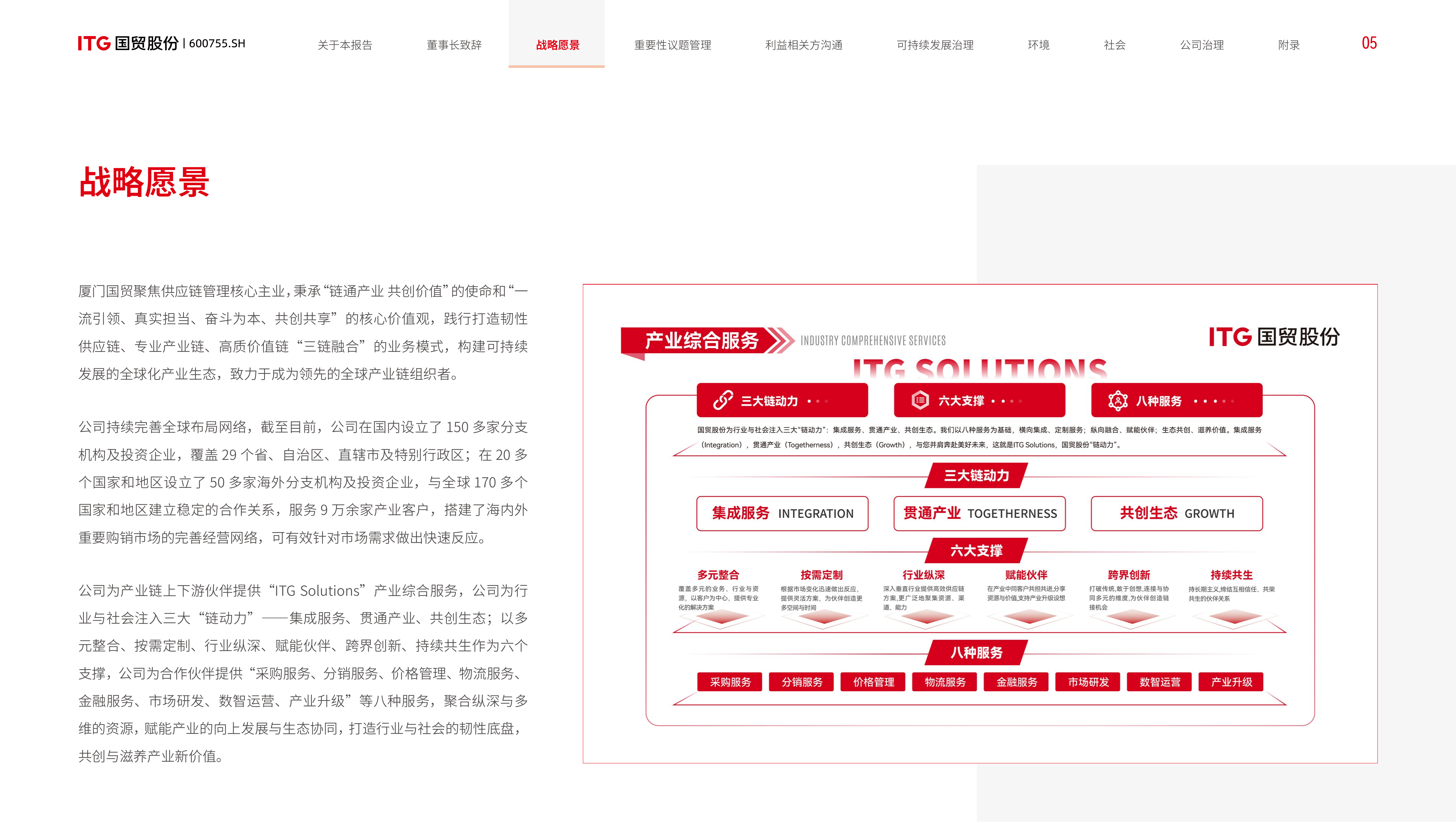
Task: Click the 八种服务 red header button
Action: pos(1177,400)
